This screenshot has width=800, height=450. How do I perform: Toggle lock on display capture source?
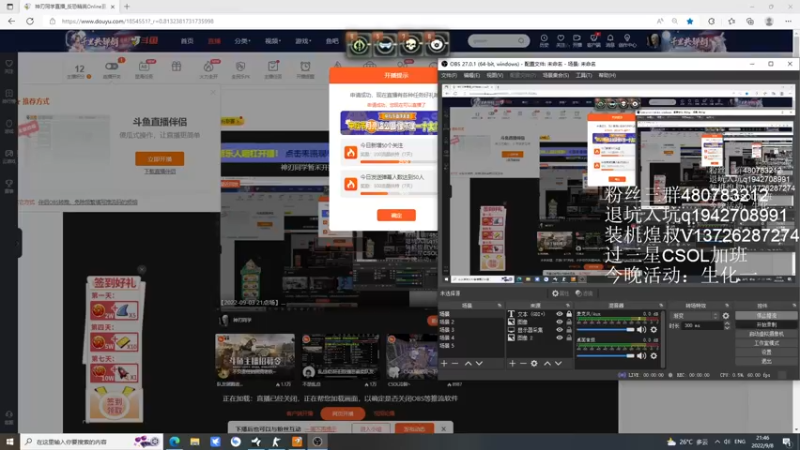[568, 330]
